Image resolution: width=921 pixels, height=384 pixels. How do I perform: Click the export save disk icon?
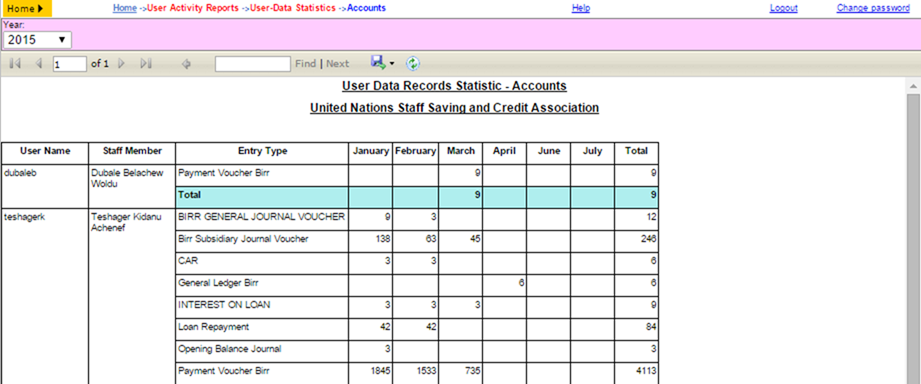(378, 62)
